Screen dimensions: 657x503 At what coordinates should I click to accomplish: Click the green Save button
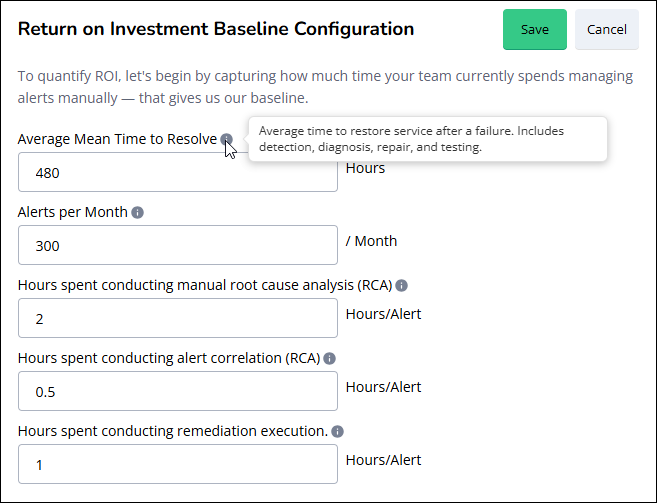coord(535,29)
